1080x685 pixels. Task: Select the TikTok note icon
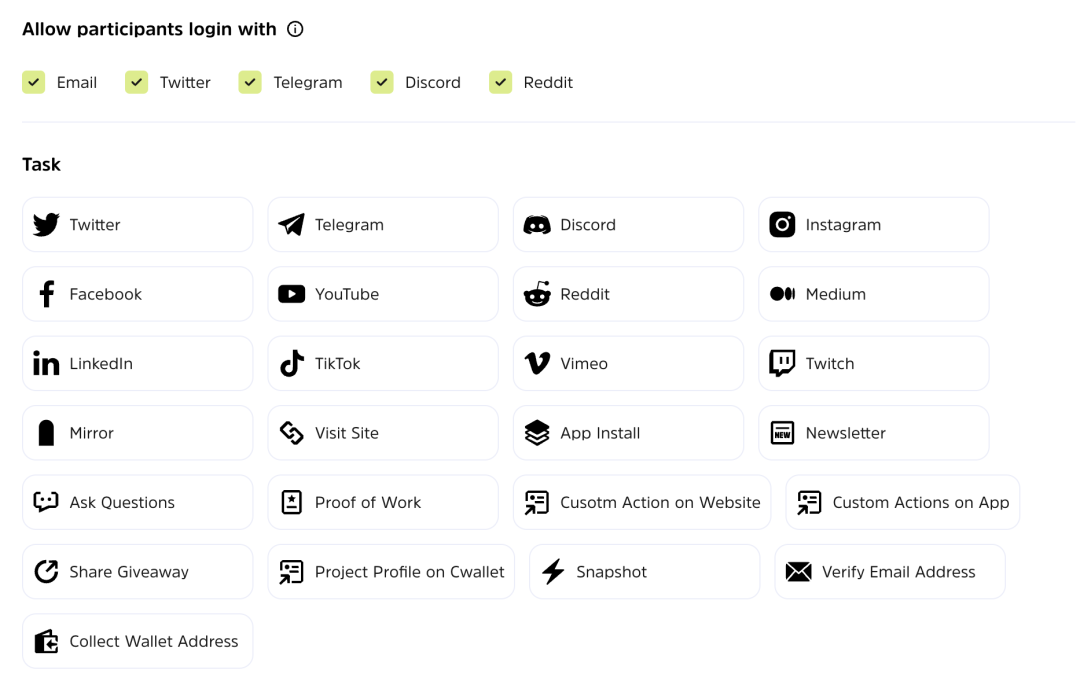[291, 364]
